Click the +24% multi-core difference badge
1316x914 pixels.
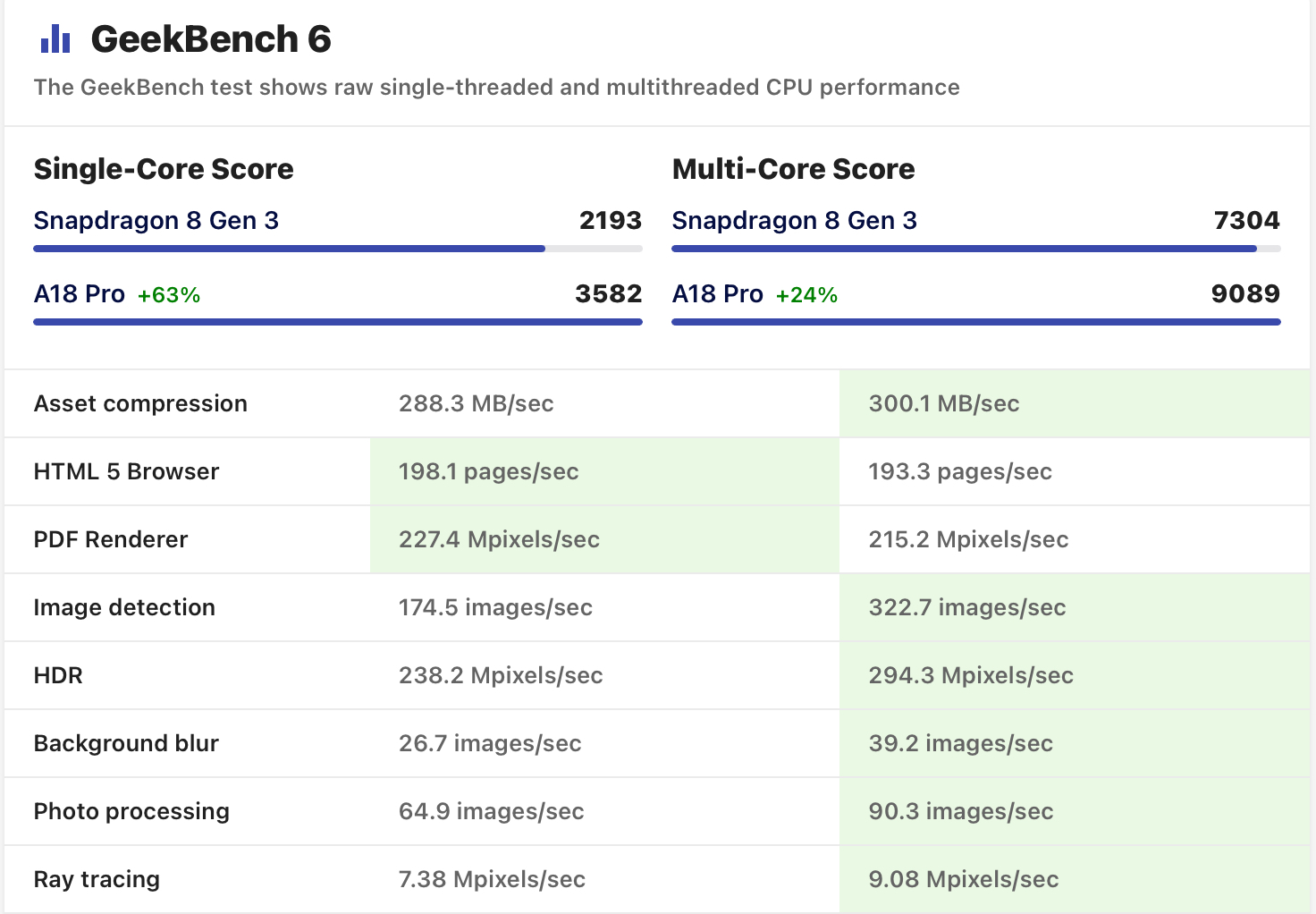[x=806, y=295]
